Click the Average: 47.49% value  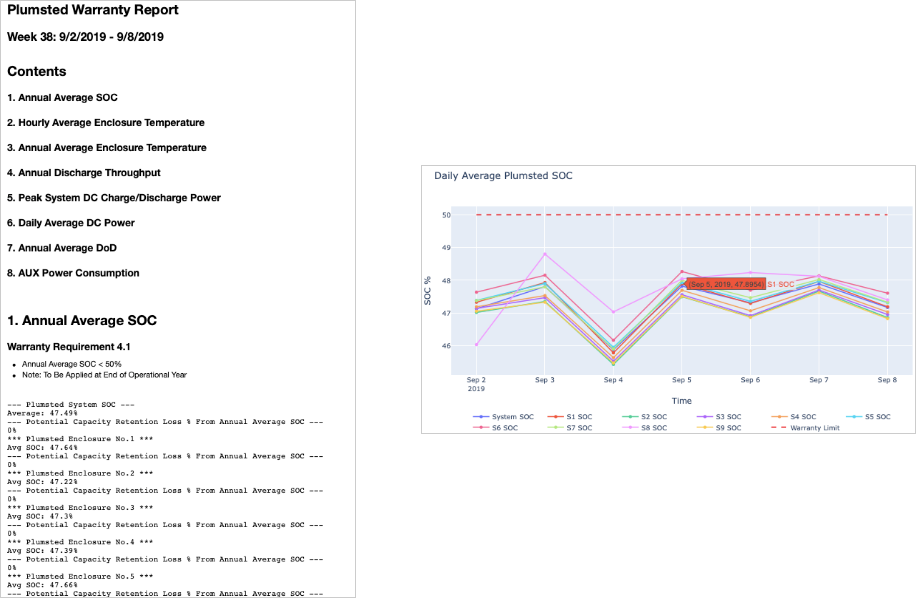pyautogui.click(x=42, y=413)
